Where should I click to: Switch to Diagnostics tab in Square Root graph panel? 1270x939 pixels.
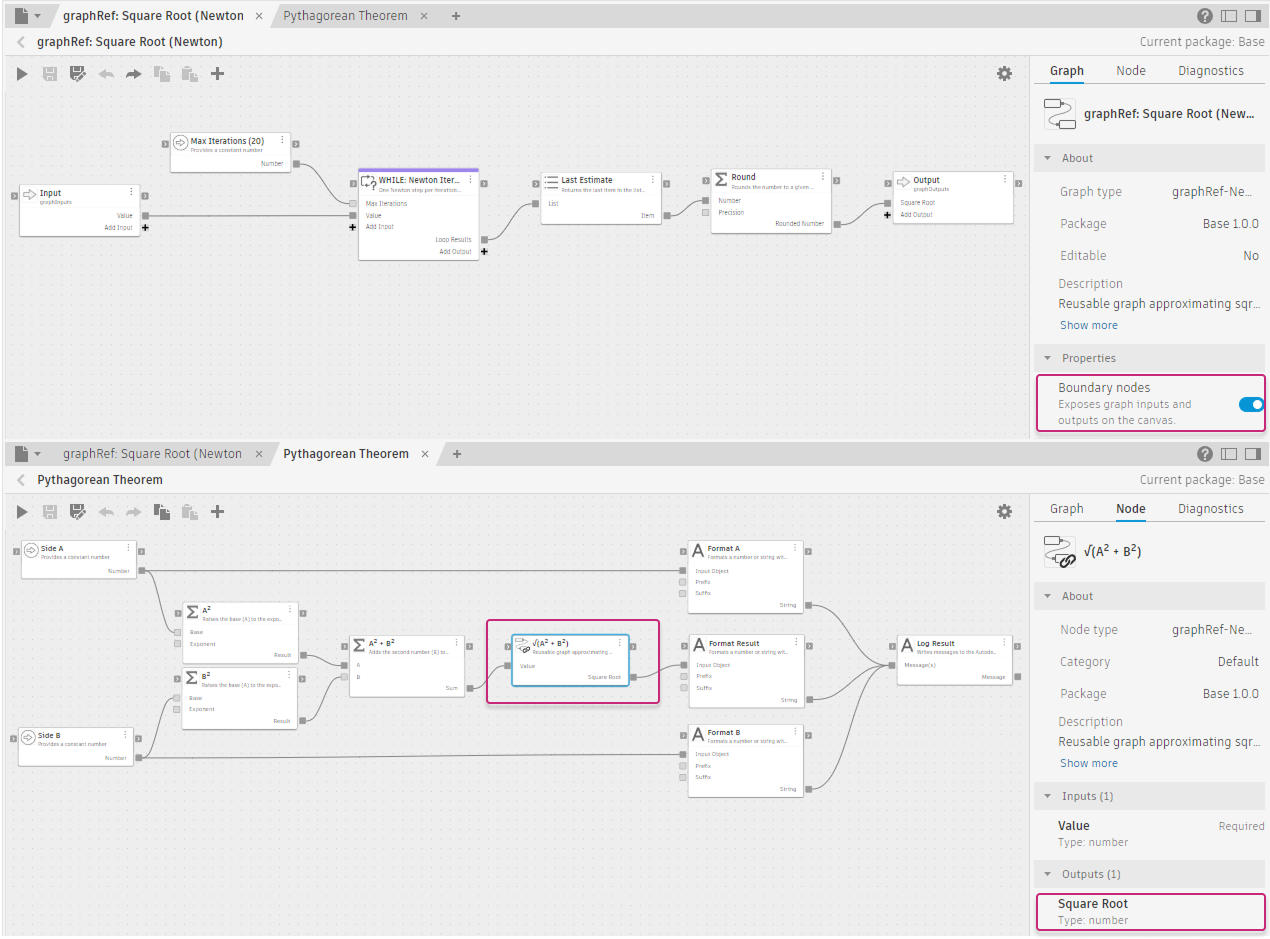pos(1211,71)
